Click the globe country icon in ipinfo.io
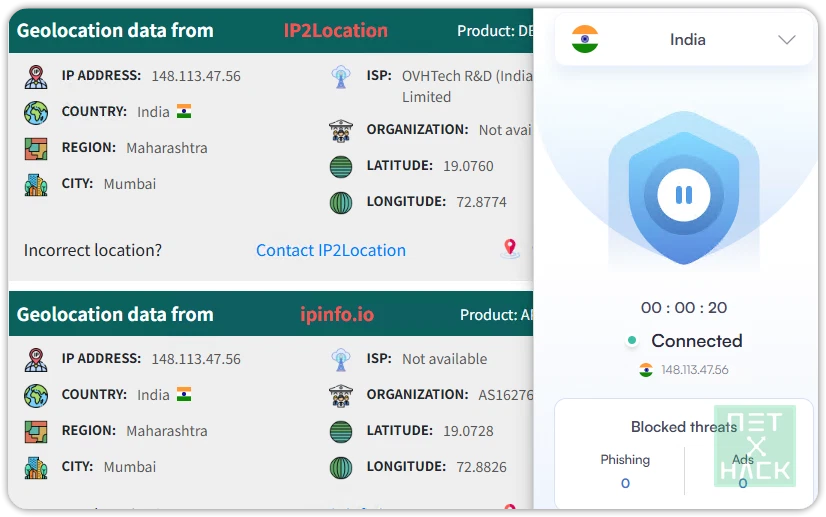This screenshot has width=826, height=517. (36, 396)
